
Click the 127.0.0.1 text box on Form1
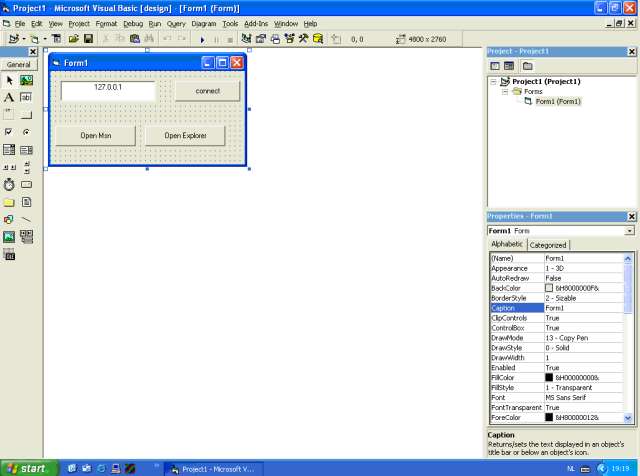click(108, 91)
